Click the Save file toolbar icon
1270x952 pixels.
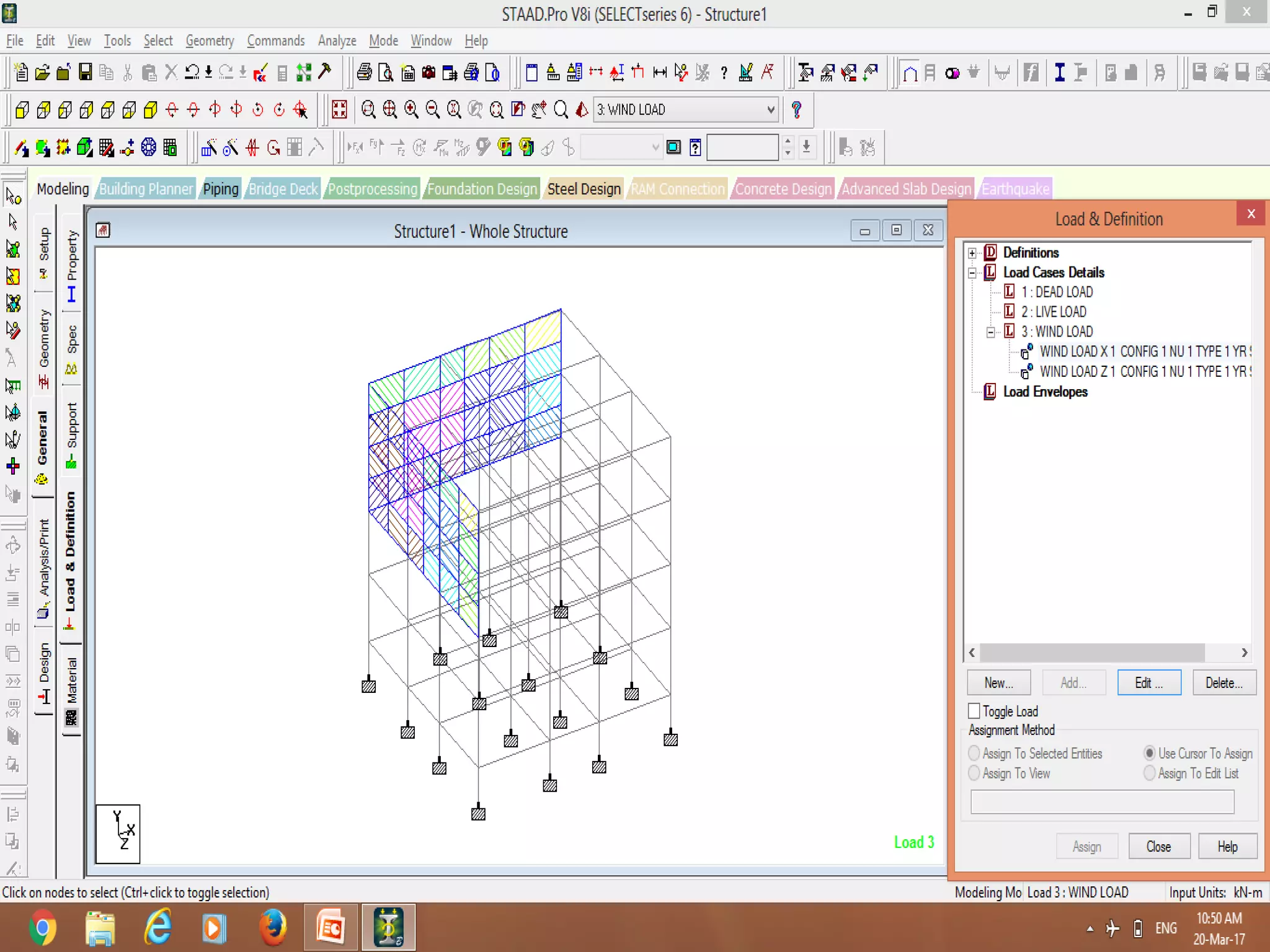[85, 73]
